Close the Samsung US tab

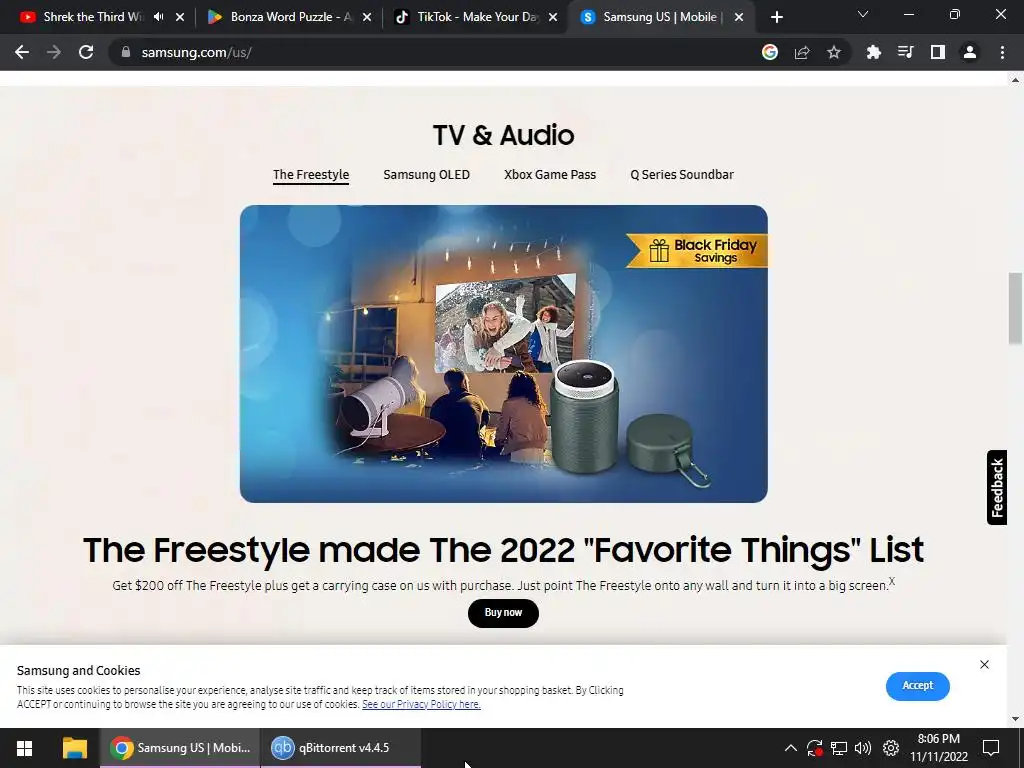tap(739, 17)
